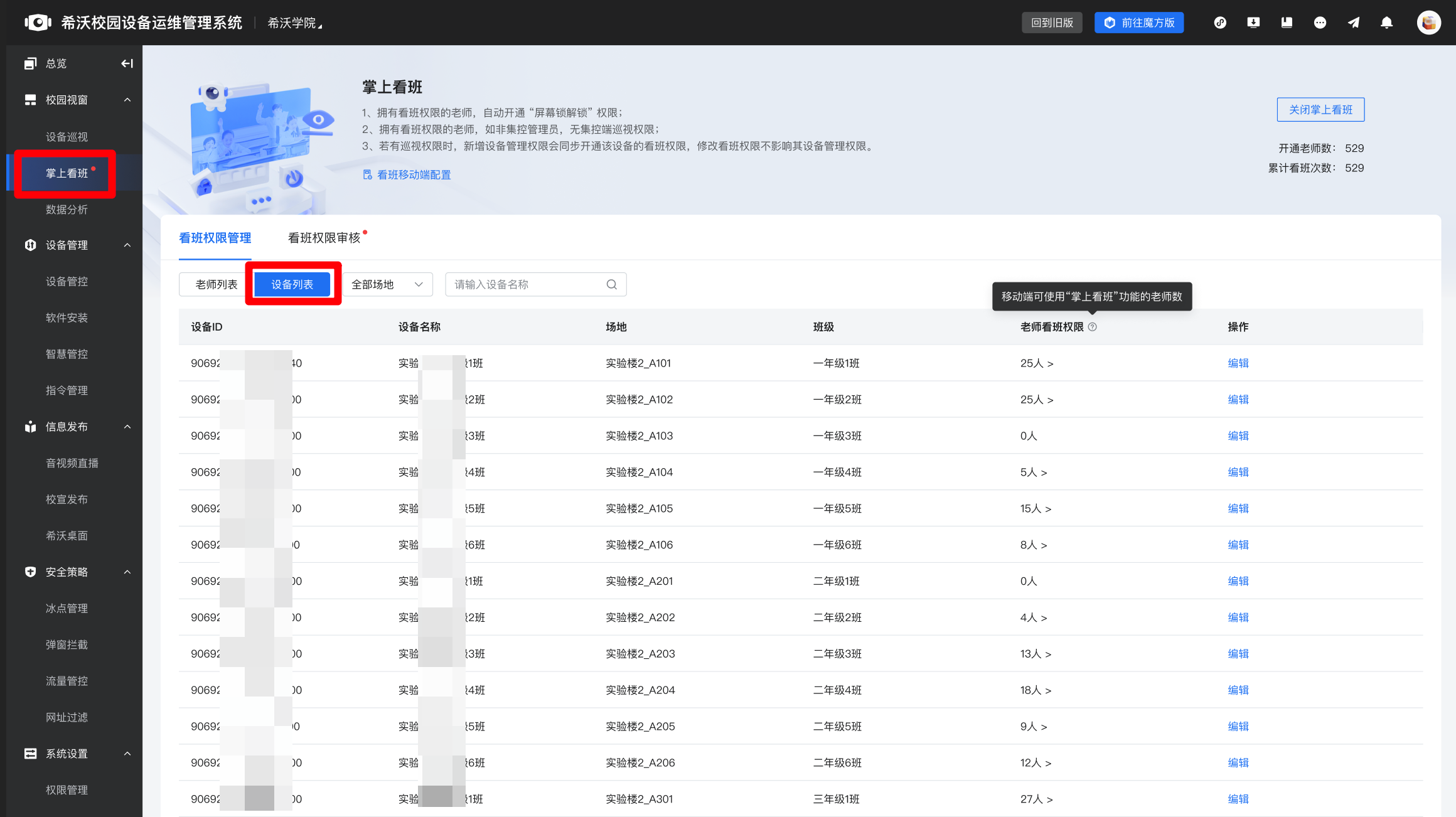Click 编辑 for 实验楼2_A201 row
Image resolution: width=1456 pixels, height=817 pixels.
click(x=1238, y=581)
